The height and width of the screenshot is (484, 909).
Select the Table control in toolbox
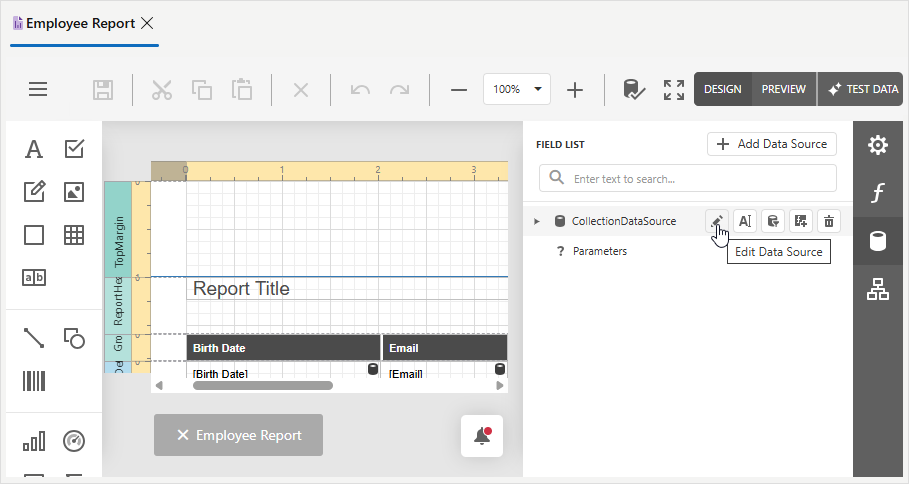(x=74, y=235)
